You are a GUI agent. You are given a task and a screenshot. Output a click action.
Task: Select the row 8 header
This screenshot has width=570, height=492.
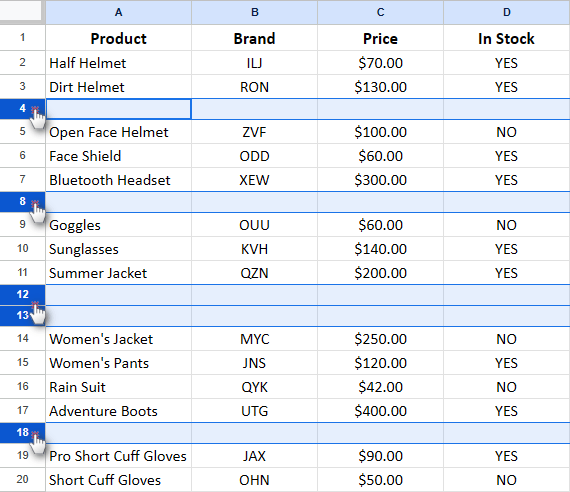[x=23, y=201]
